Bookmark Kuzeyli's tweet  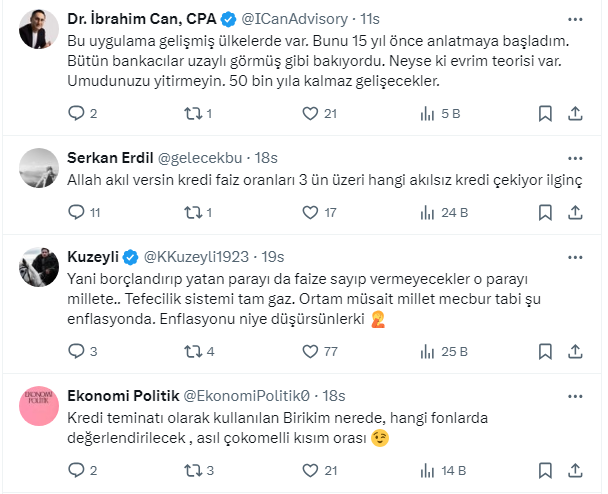pyautogui.click(x=545, y=351)
